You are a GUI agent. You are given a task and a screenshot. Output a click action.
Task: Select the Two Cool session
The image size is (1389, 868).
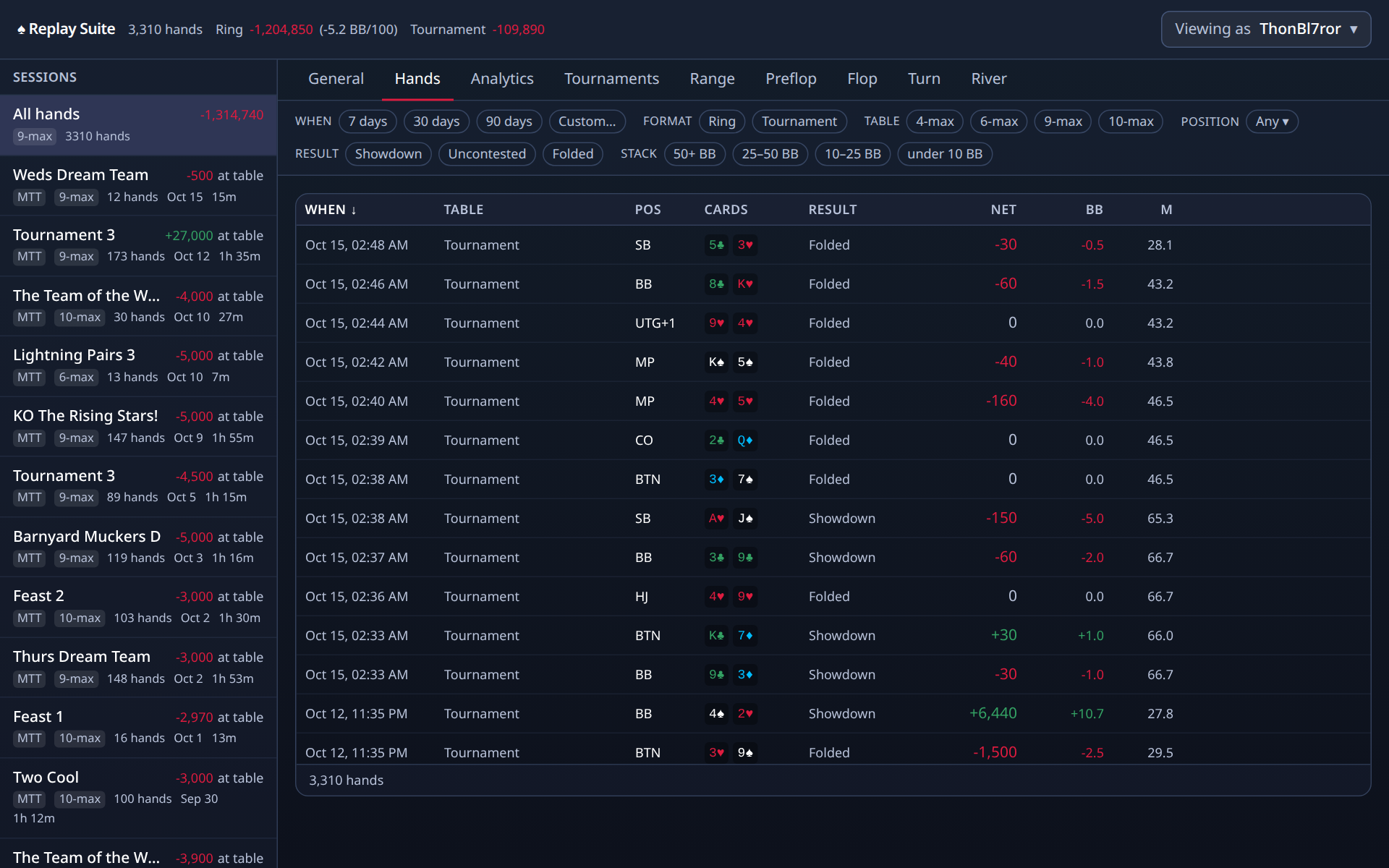point(138,799)
